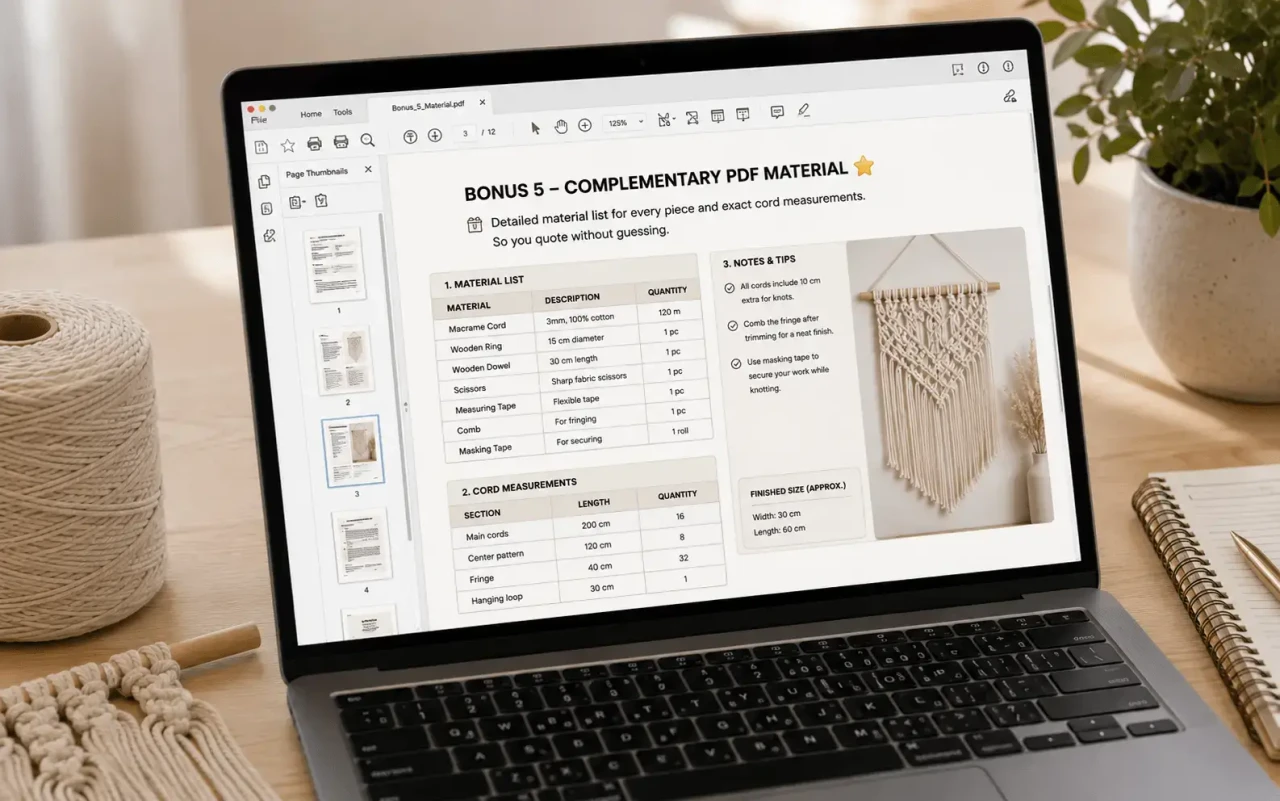This screenshot has height=801, width=1280.
Task: Open the bookmarks panel icon in left sidebar
Action: [266, 209]
